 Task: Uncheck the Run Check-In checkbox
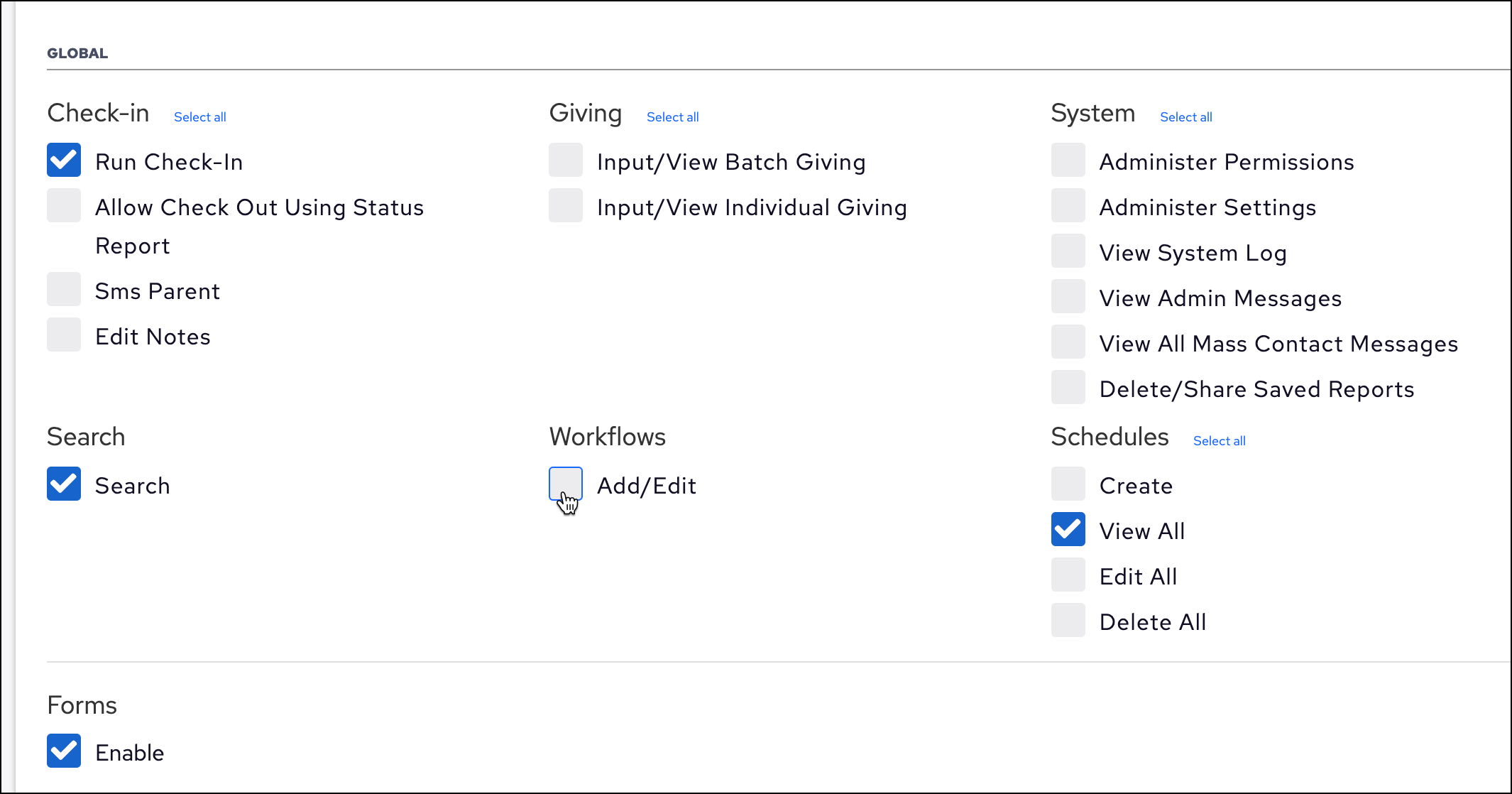[x=64, y=161]
